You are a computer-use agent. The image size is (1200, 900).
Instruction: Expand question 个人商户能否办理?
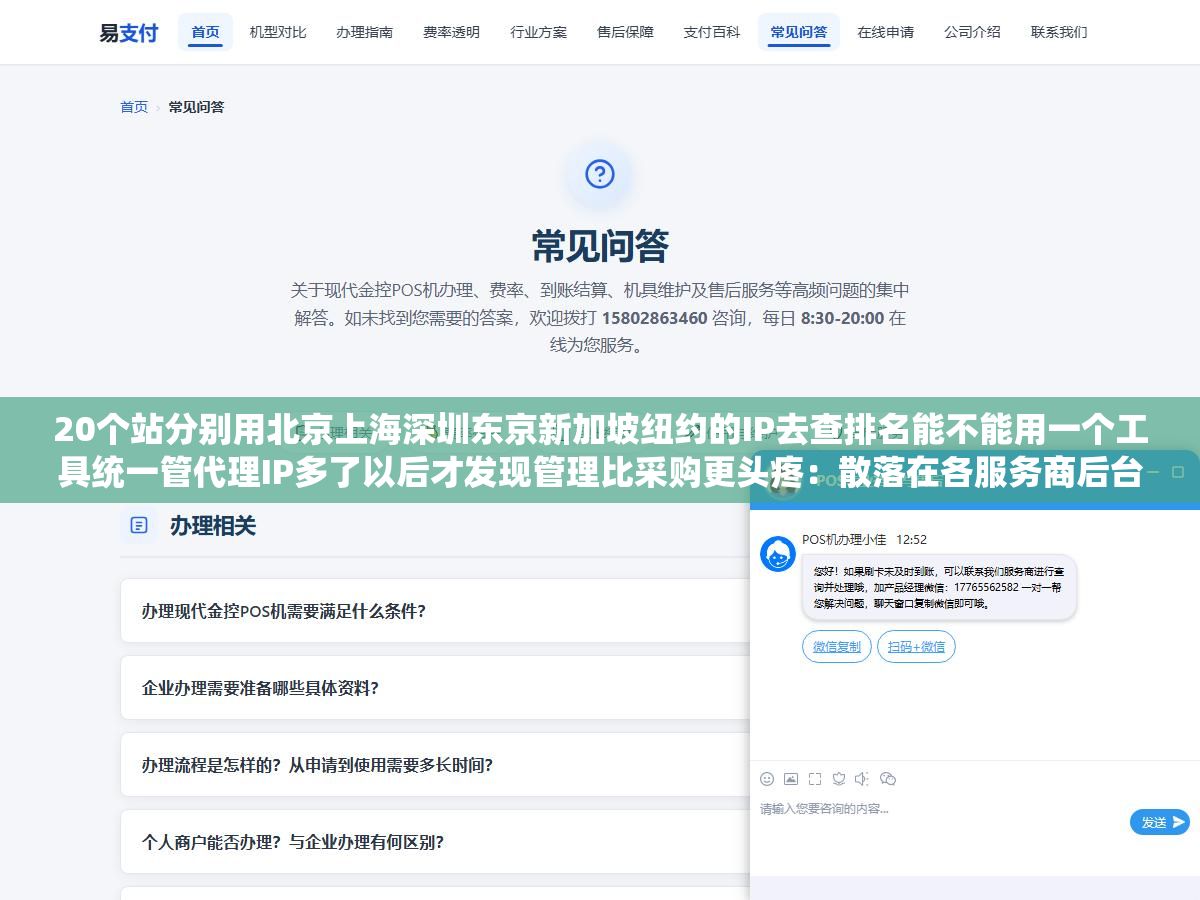point(435,842)
